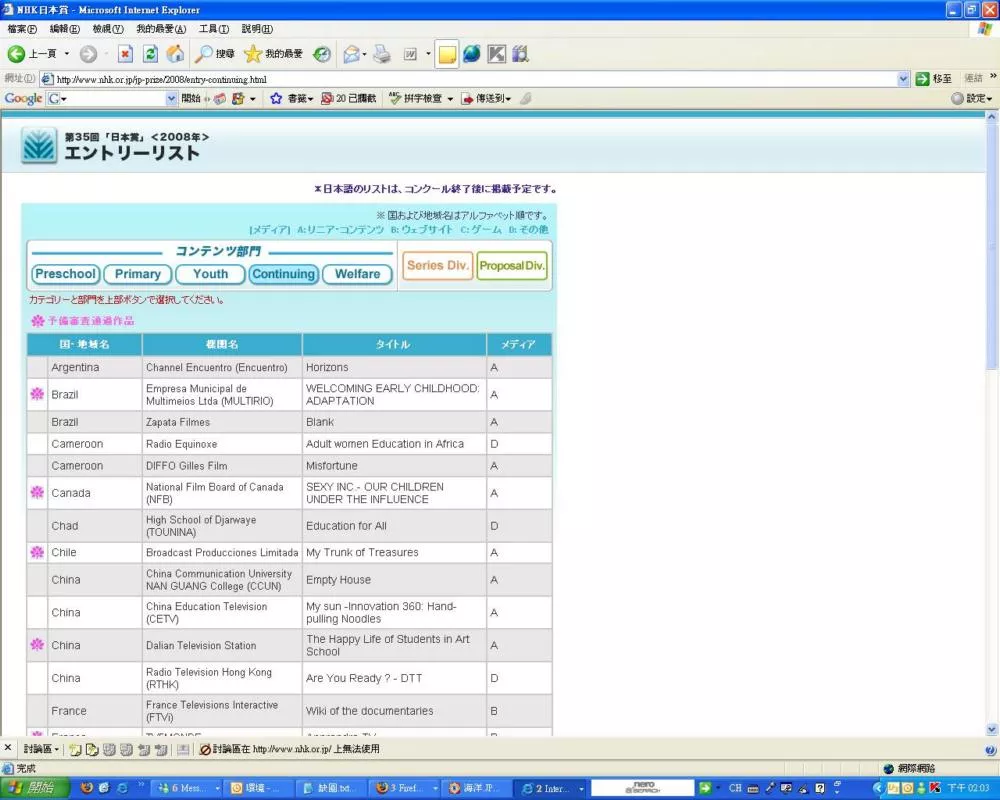Open the Proposal Div. button

tap(512, 265)
